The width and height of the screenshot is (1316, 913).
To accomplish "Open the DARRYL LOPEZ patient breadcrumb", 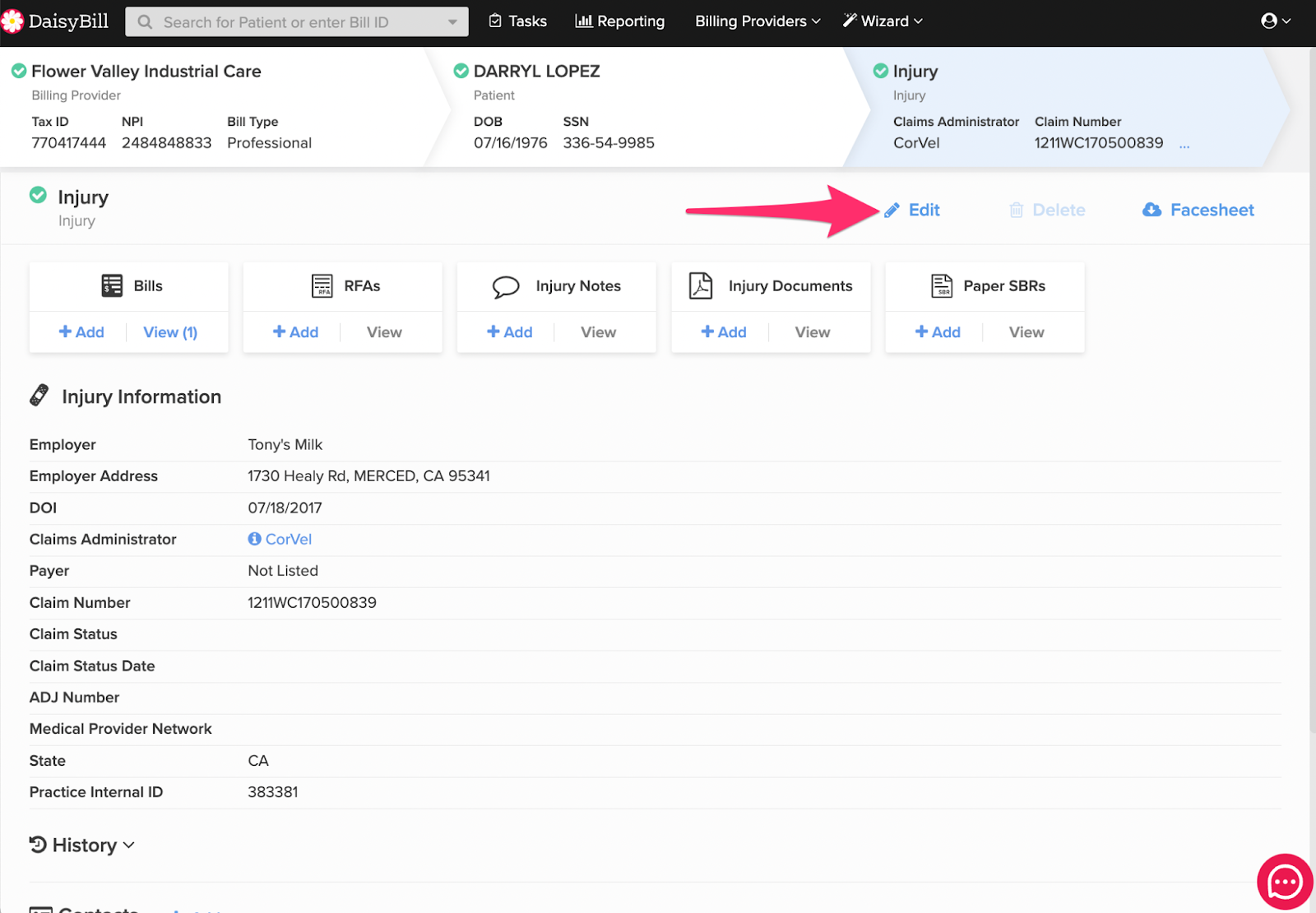I will coord(536,72).
